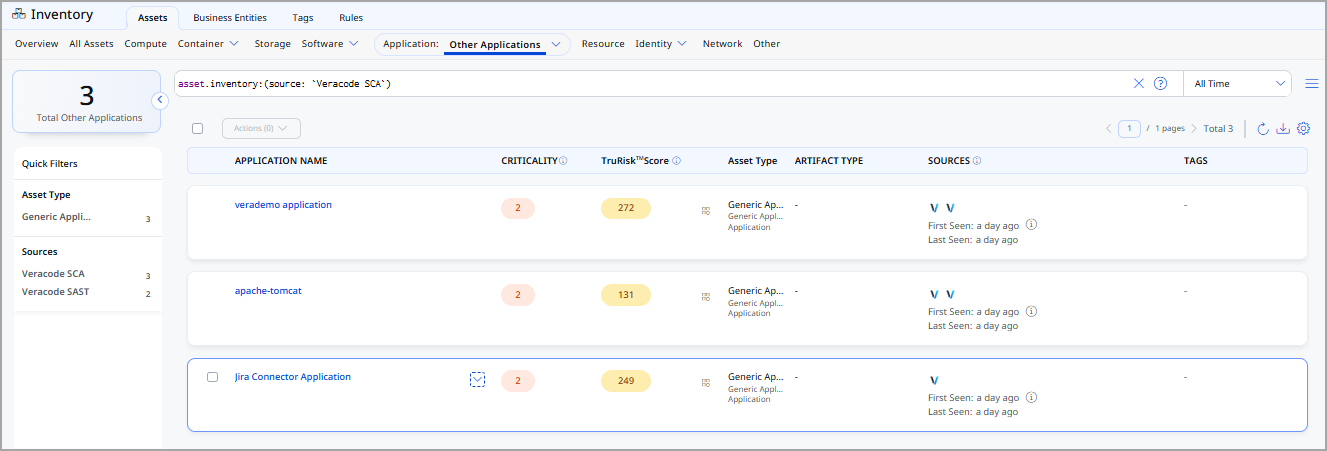The image size is (1327, 451).
Task: Open table settings gear icon
Action: (x=1303, y=128)
